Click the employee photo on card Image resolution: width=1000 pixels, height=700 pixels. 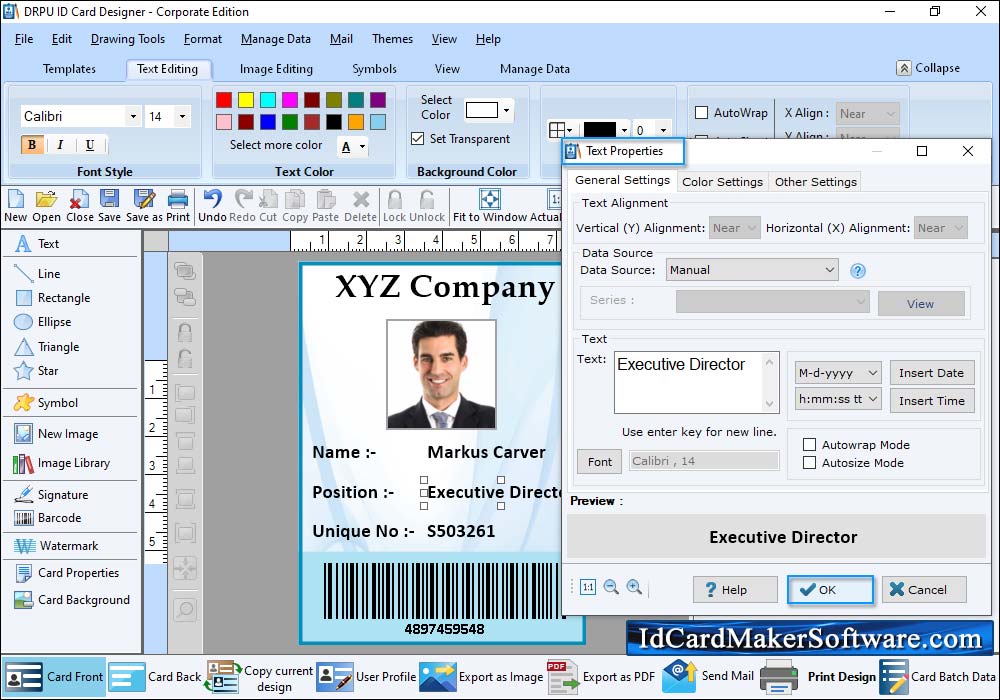(x=441, y=374)
